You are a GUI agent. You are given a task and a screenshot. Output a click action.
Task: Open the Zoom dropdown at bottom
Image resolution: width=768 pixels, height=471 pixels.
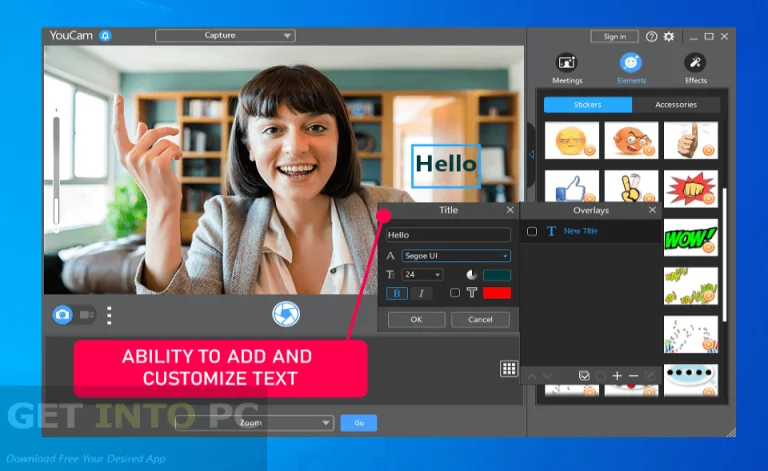[254, 423]
